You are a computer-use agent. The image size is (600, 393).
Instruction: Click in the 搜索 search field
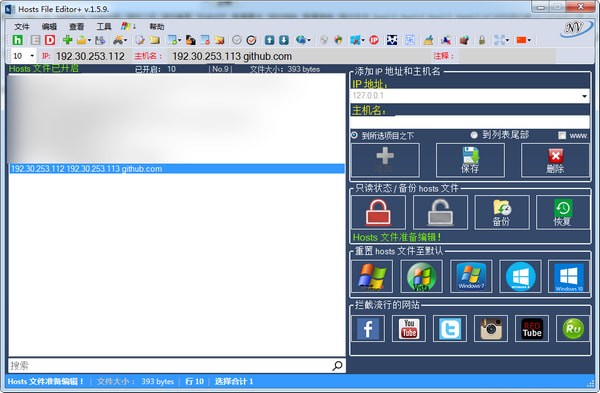coord(170,366)
